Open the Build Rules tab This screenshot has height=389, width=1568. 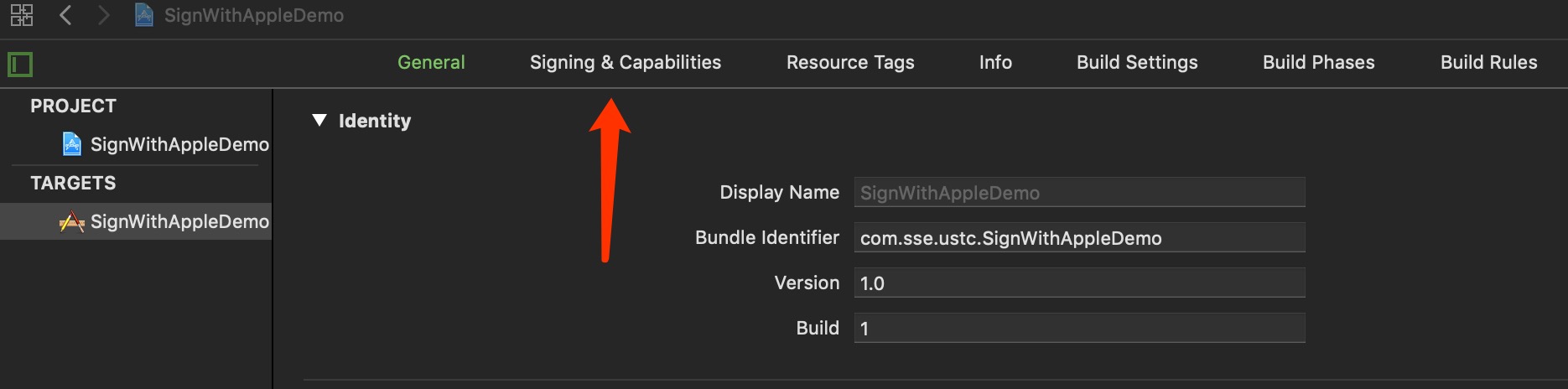coord(1488,63)
